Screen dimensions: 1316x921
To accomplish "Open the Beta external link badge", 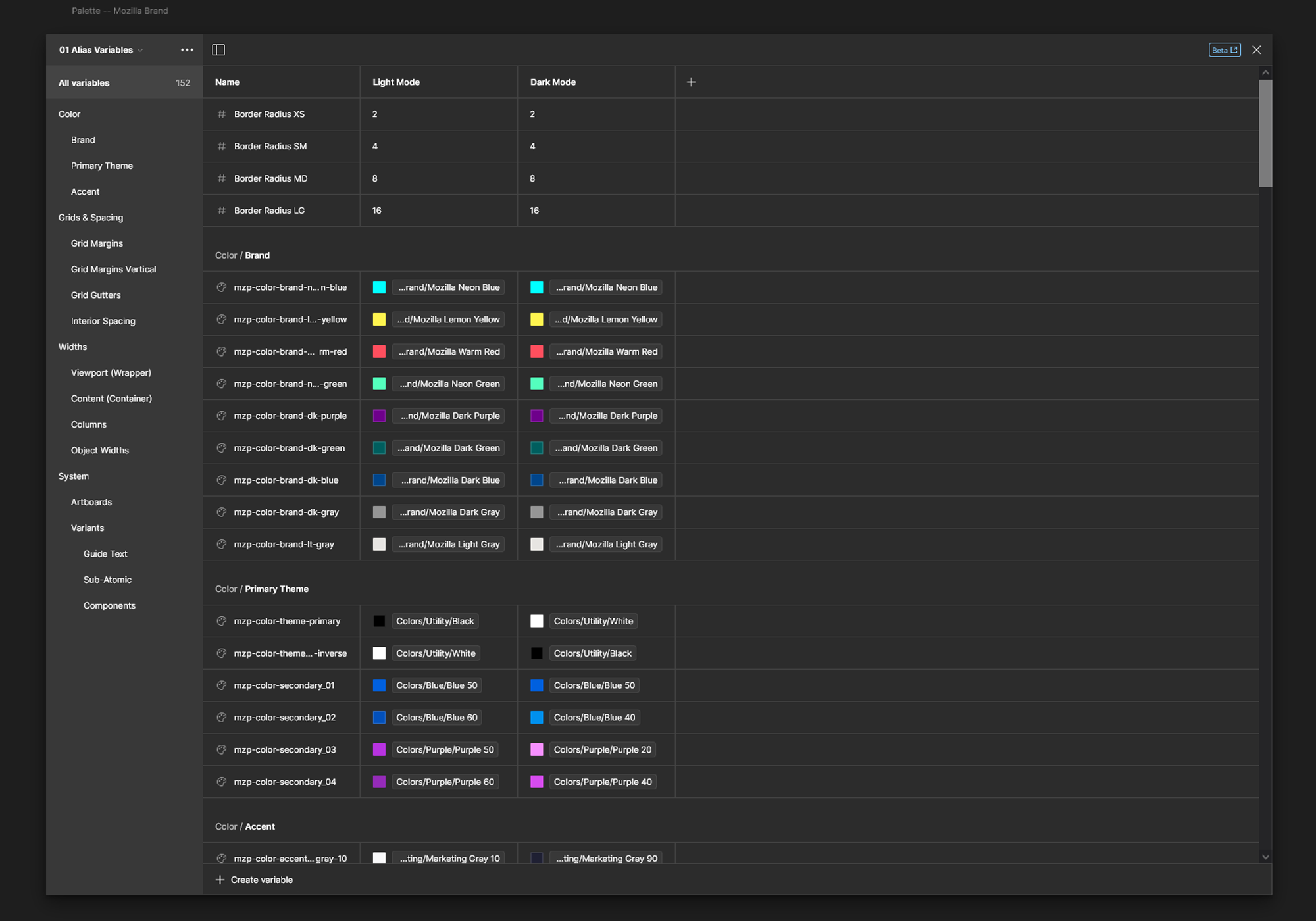I will click(1225, 50).
